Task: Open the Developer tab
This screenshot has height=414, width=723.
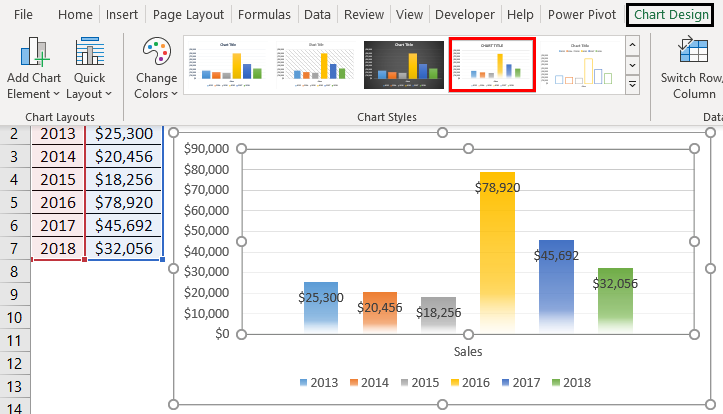Action: click(465, 15)
